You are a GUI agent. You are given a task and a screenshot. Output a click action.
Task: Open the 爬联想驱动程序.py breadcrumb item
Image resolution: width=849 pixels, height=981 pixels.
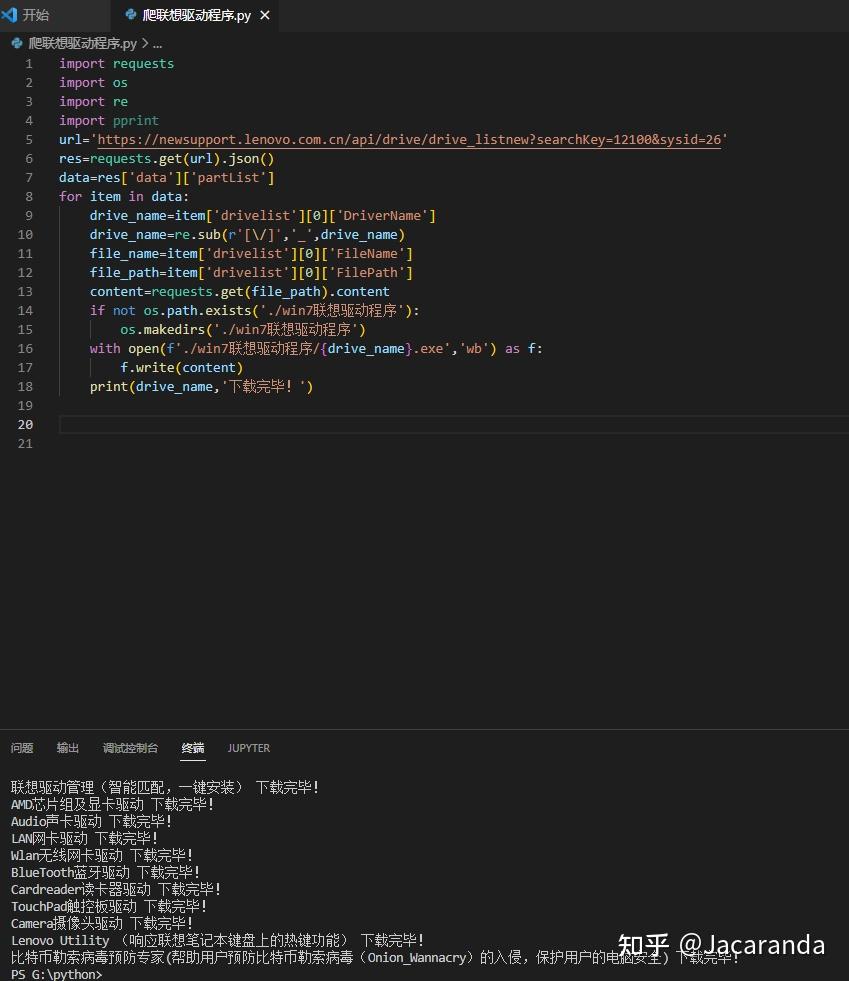point(82,43)
